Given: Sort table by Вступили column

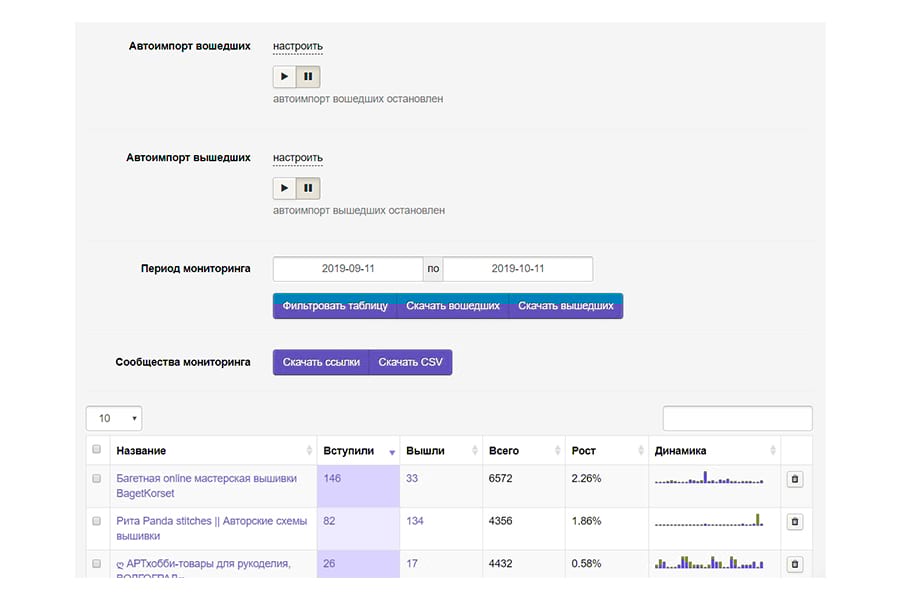Looking at the screenshot, I should tap(358, 451).
